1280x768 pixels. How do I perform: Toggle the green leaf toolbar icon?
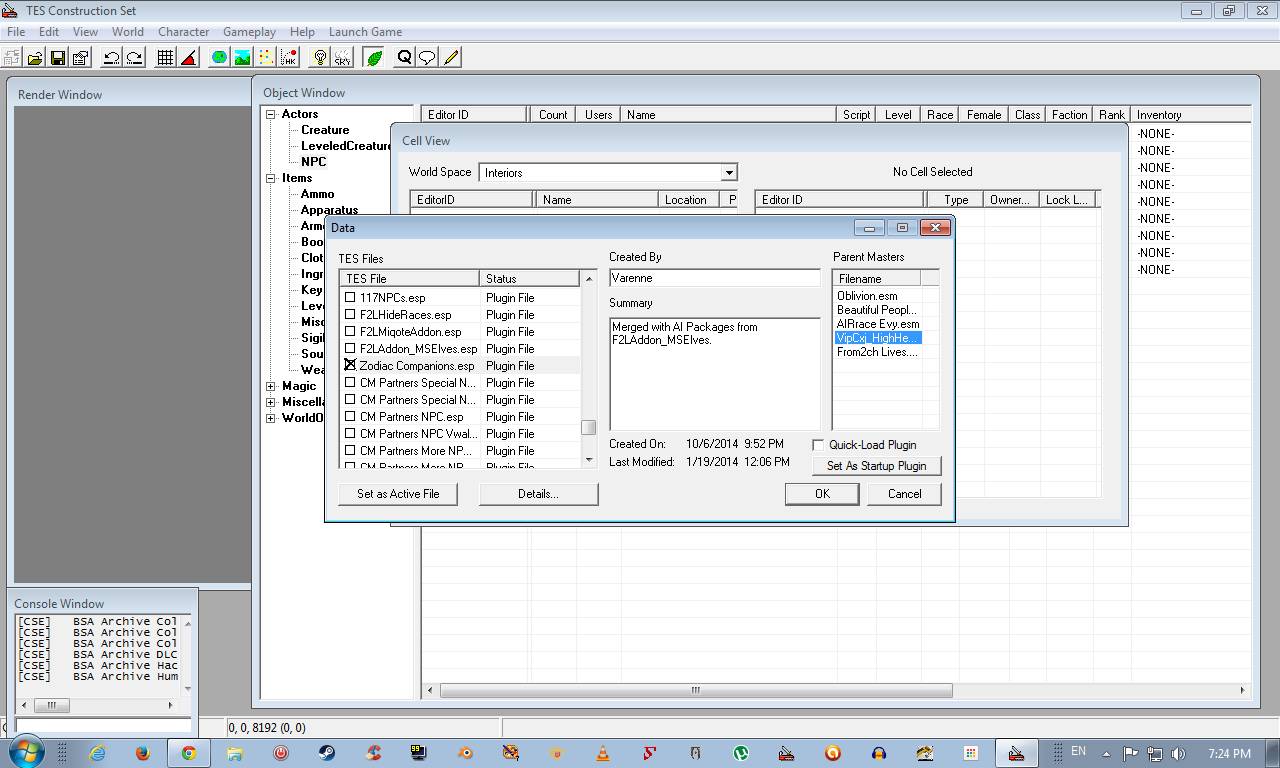click(374, 58)
